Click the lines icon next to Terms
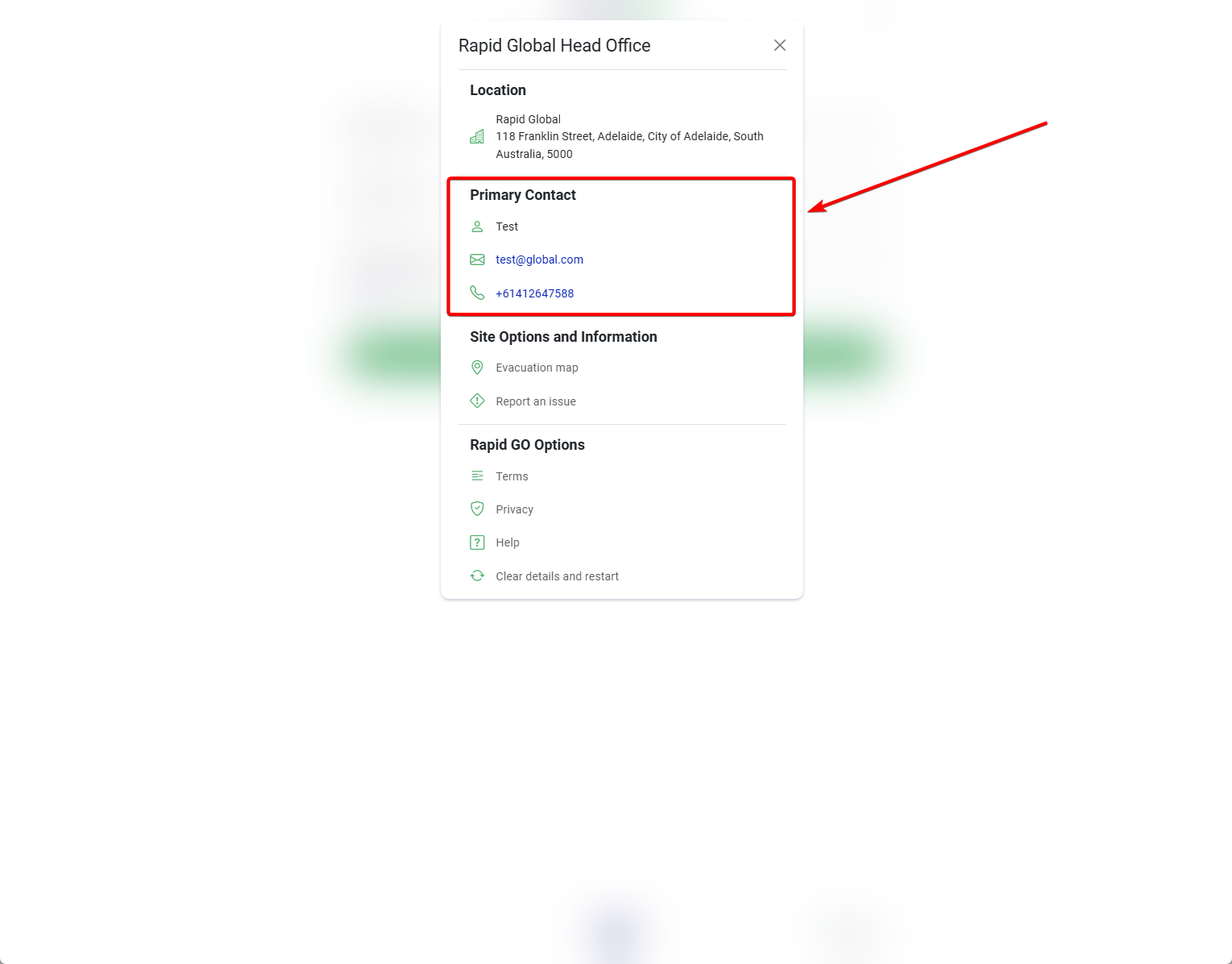1232x964 pixels. point(477,476)
